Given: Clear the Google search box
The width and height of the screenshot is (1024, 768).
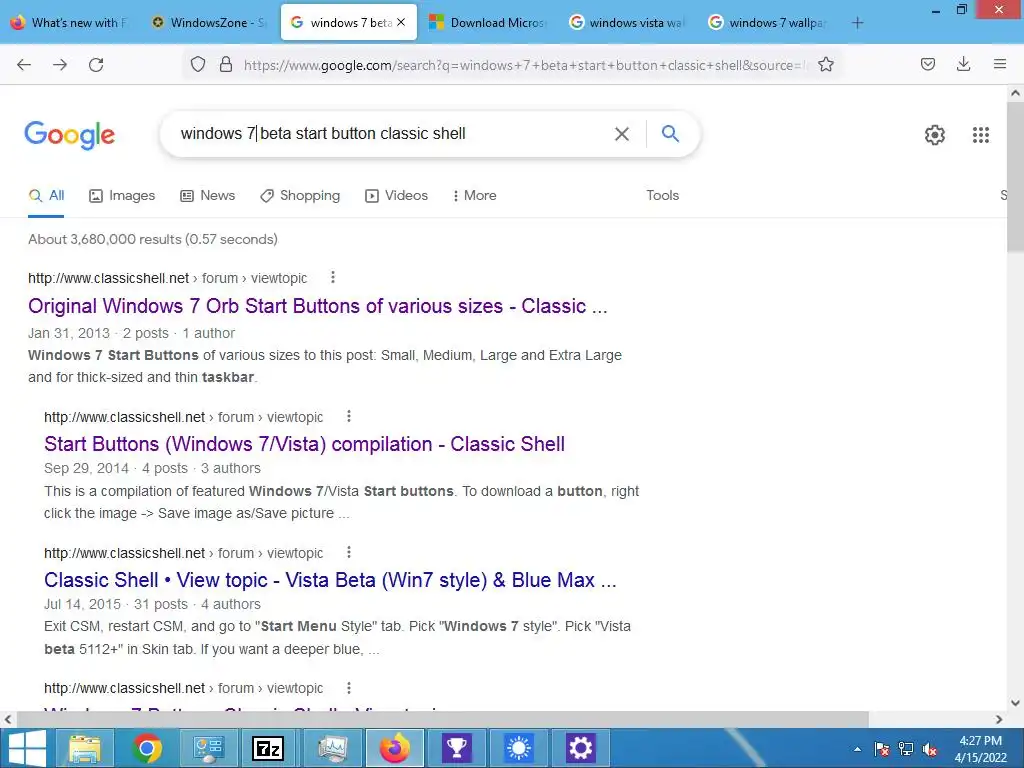Looking at the screenshot, I should tap(622, 134).
